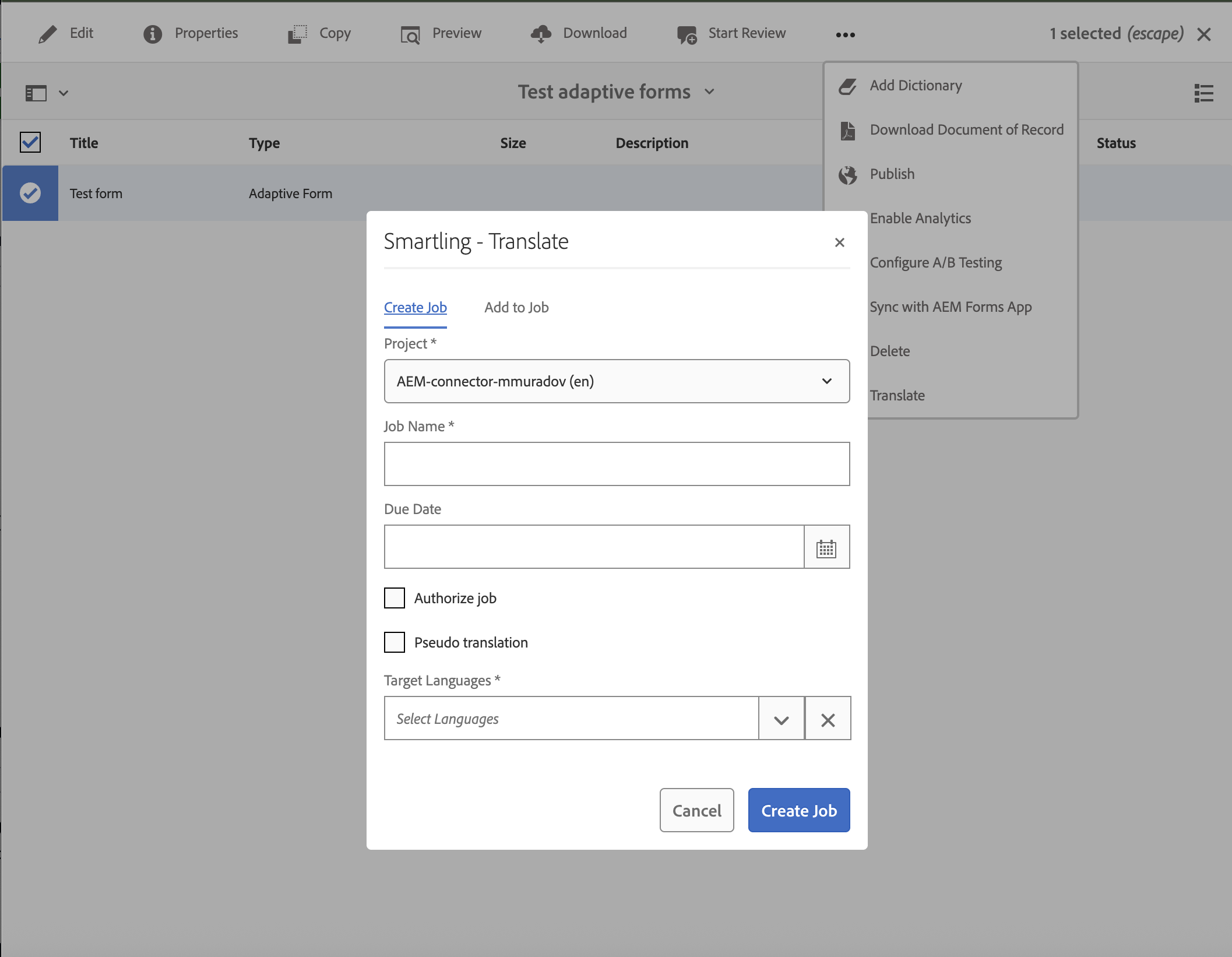
Task: Click the Start Review icon
Action: point(687,35)
